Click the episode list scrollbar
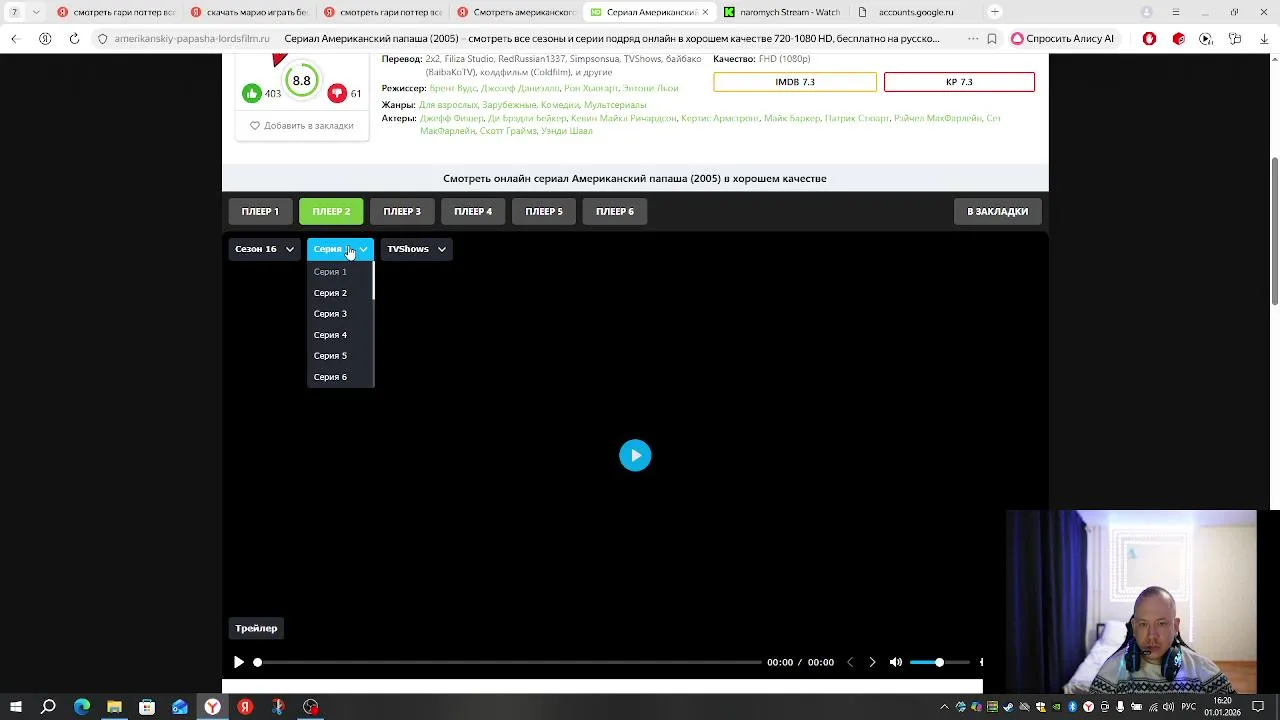 click(x=372, y=281)
